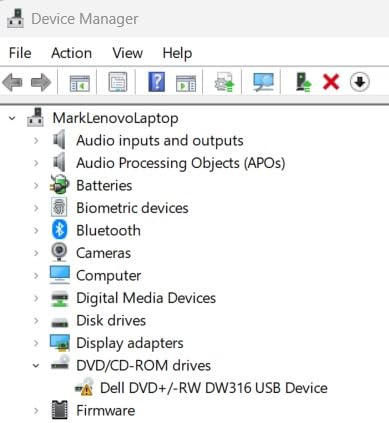Click the Batteries category icon
The image size is (389, 423).
[59, 185]
